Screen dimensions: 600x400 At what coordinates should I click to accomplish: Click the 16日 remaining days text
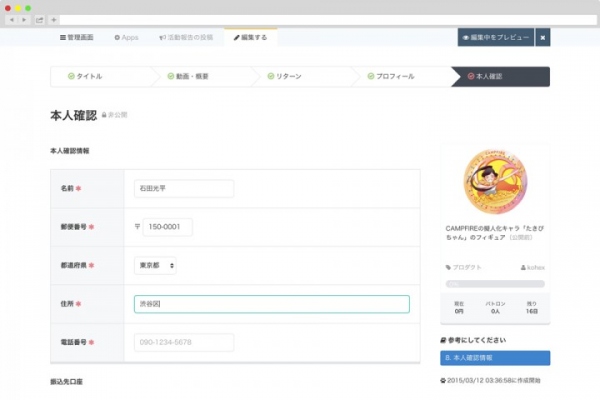pyautogui.click(x=532, y=312)
